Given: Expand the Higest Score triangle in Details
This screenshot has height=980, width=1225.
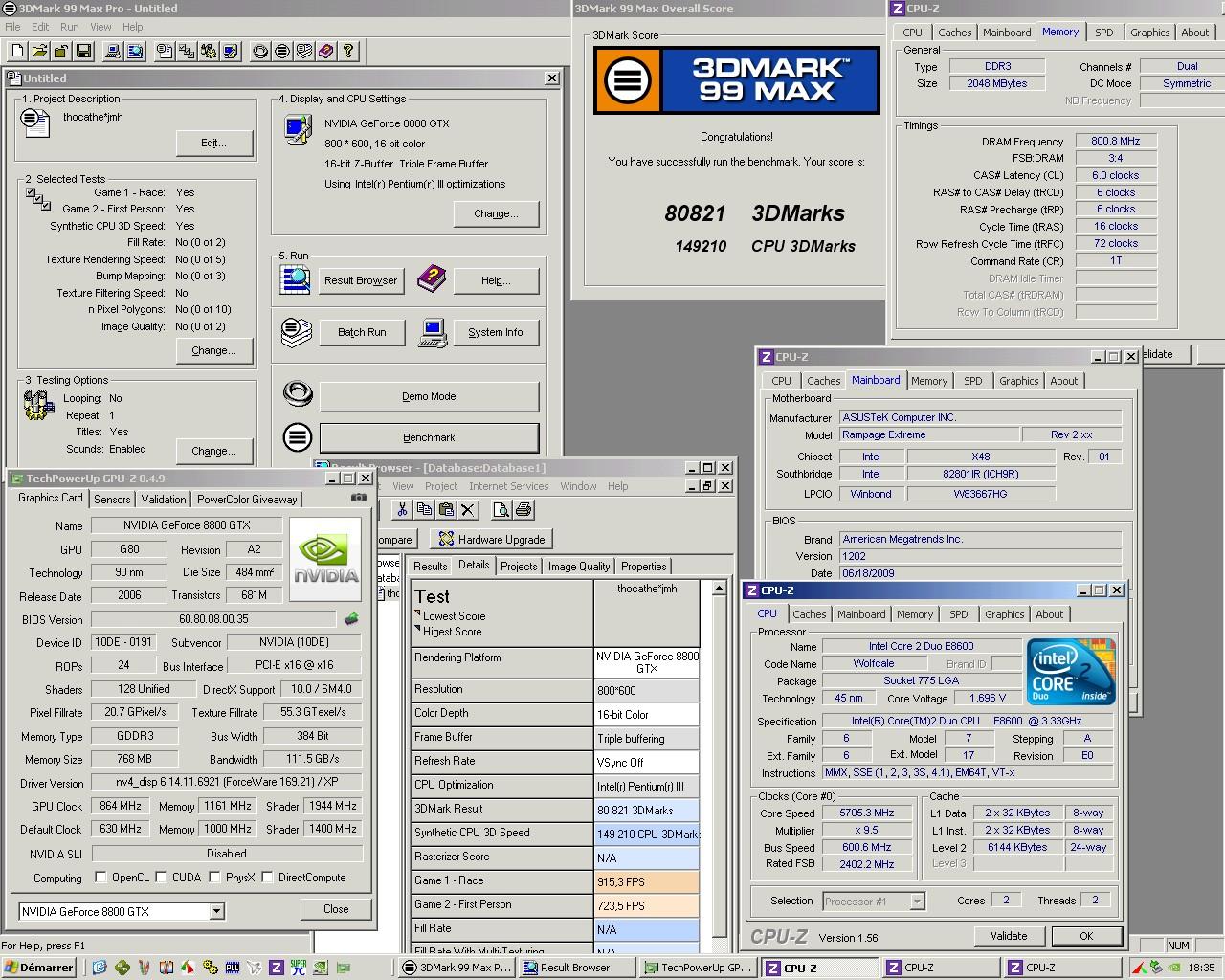Looking at the screenshot, I should (x=418, y=630).
